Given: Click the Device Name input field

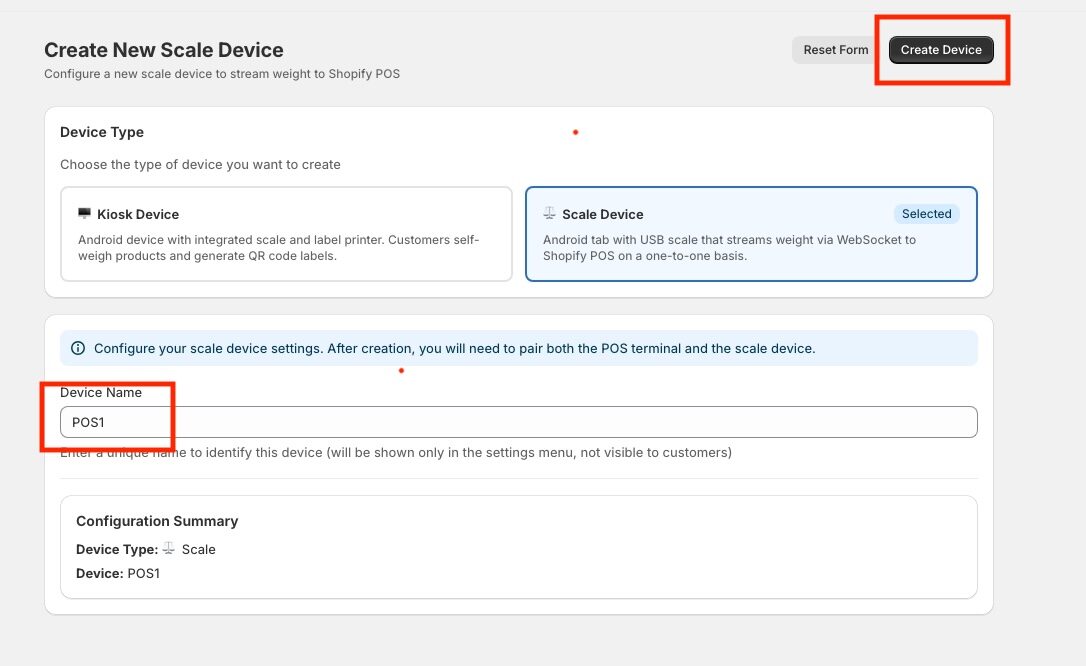Looking at the screenshot, I should [519, 422].
